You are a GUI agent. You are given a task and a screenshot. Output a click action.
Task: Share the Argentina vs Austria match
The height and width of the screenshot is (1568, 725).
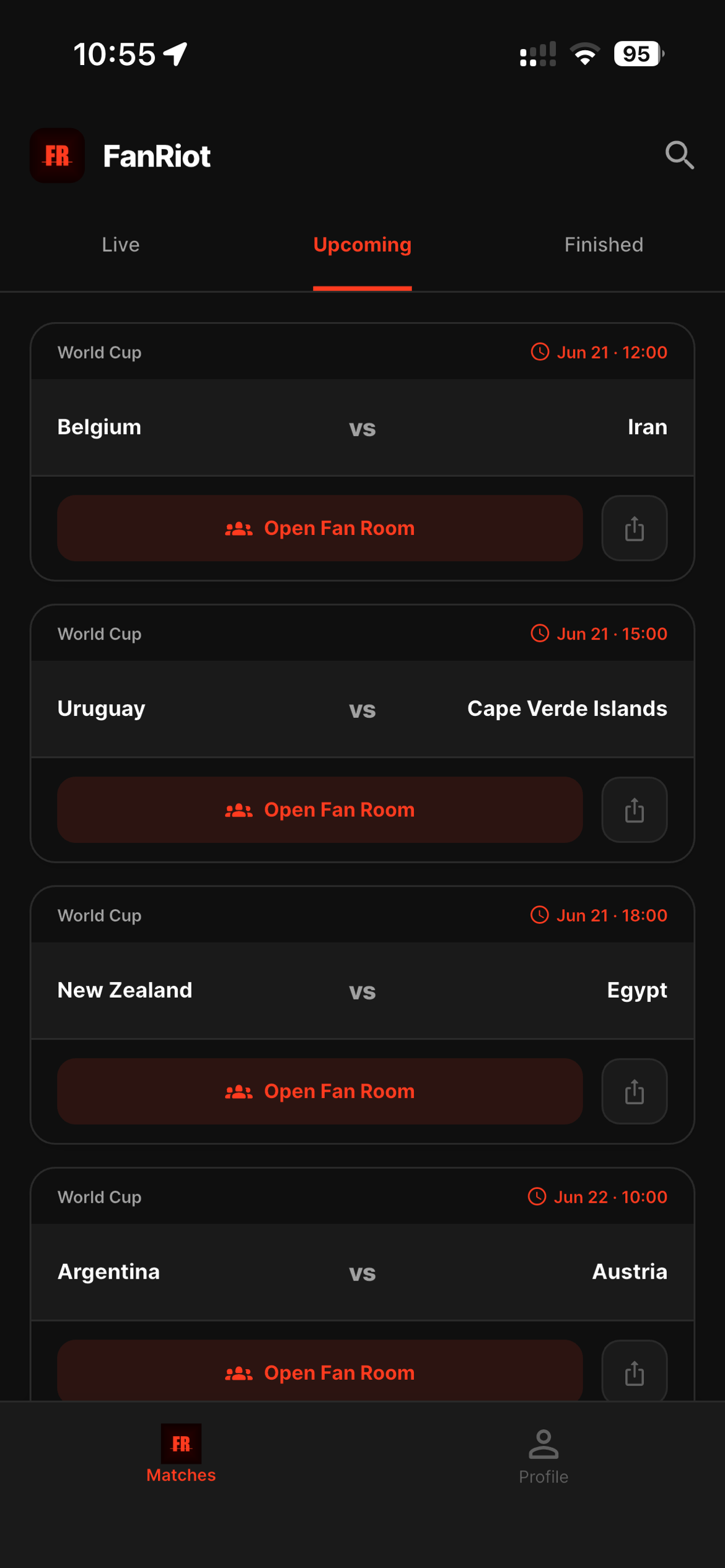pos(634,1371)
